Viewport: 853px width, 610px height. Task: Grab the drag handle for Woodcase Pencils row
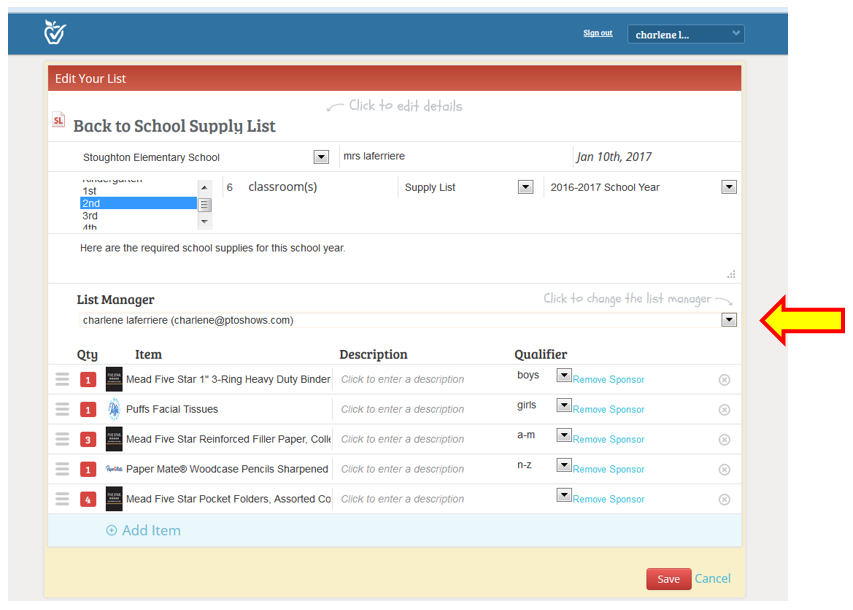63,469
